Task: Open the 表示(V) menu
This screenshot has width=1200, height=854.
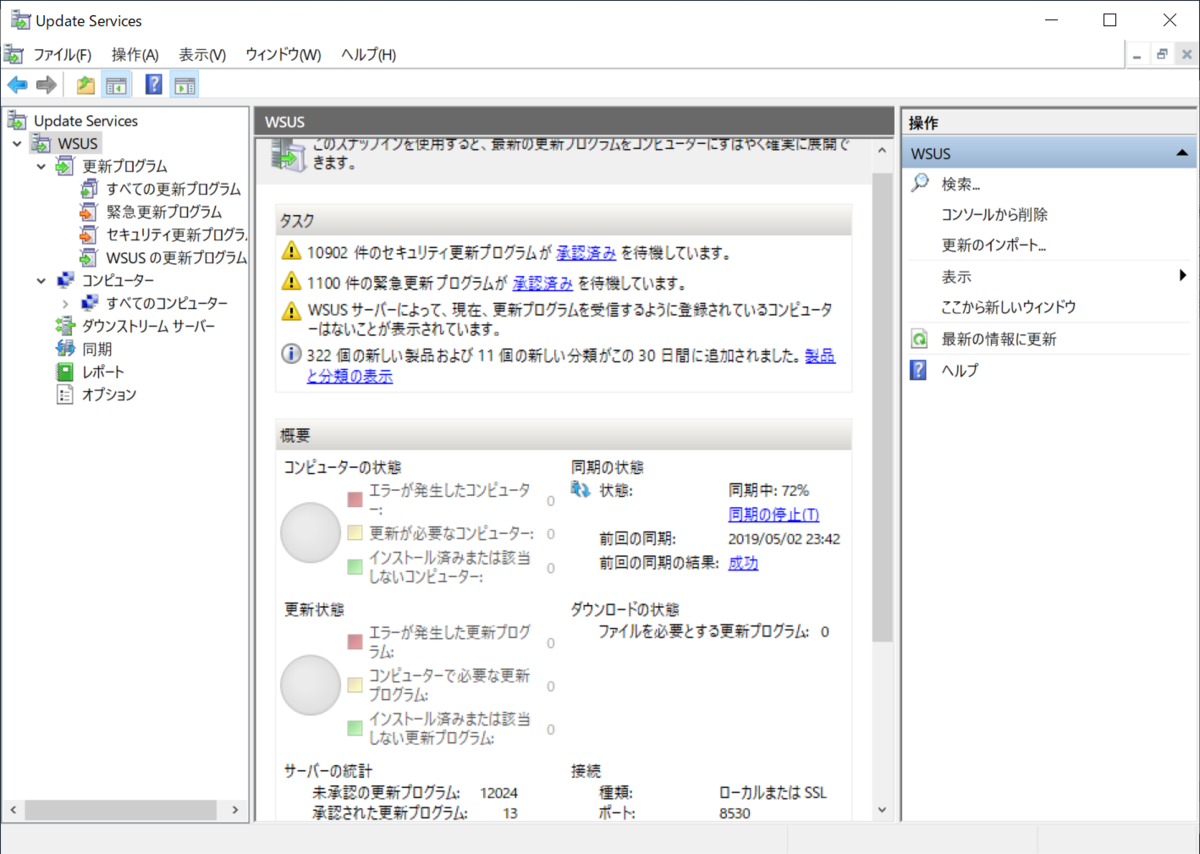Action: [x=202, y=55]
